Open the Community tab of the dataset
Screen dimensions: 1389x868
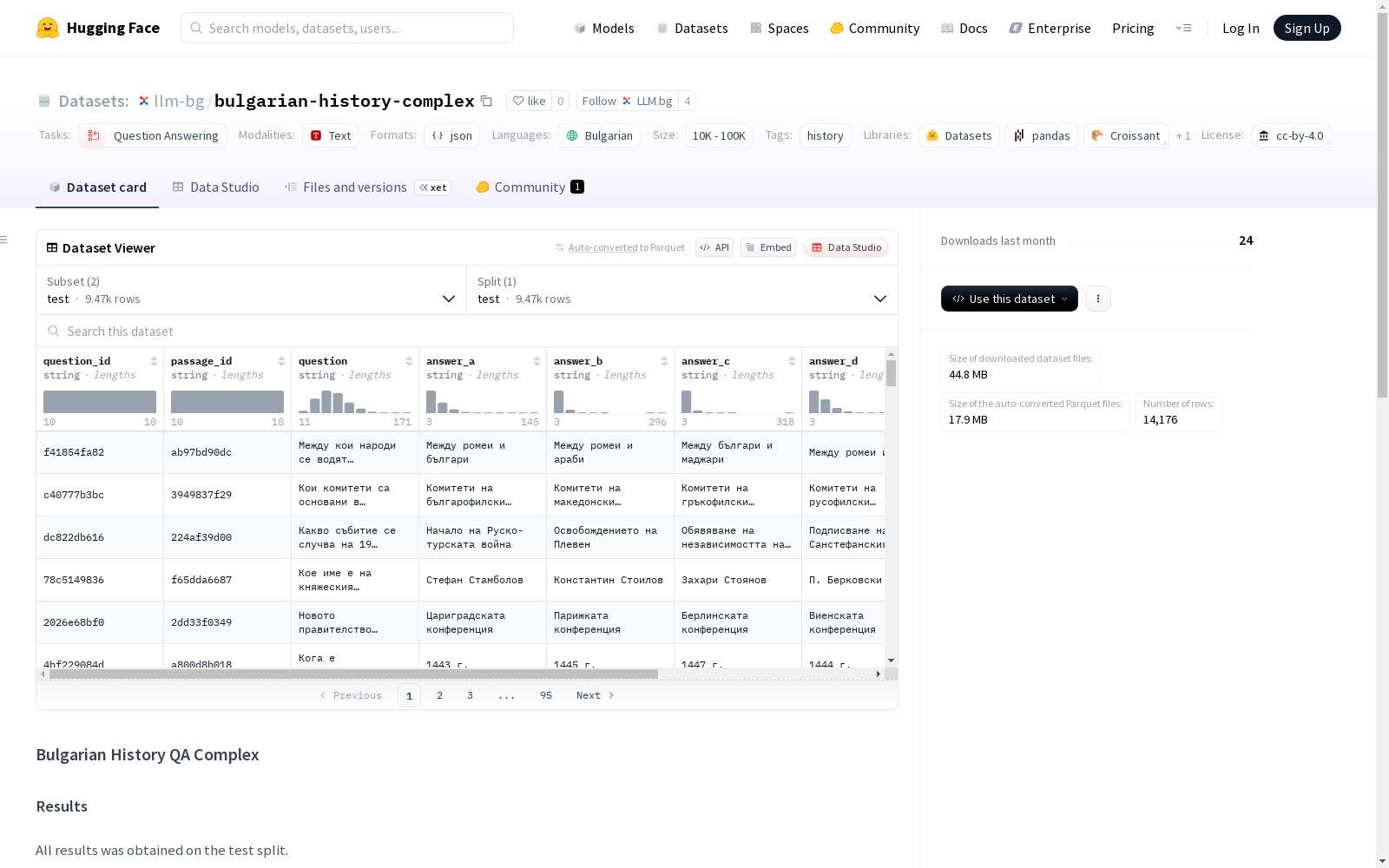coord(530,187)
